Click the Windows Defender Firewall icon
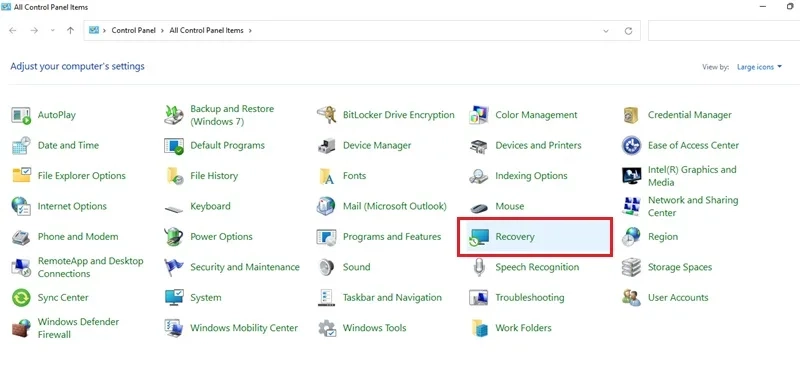The image size is (800, 375). click(x=21, y=328)
